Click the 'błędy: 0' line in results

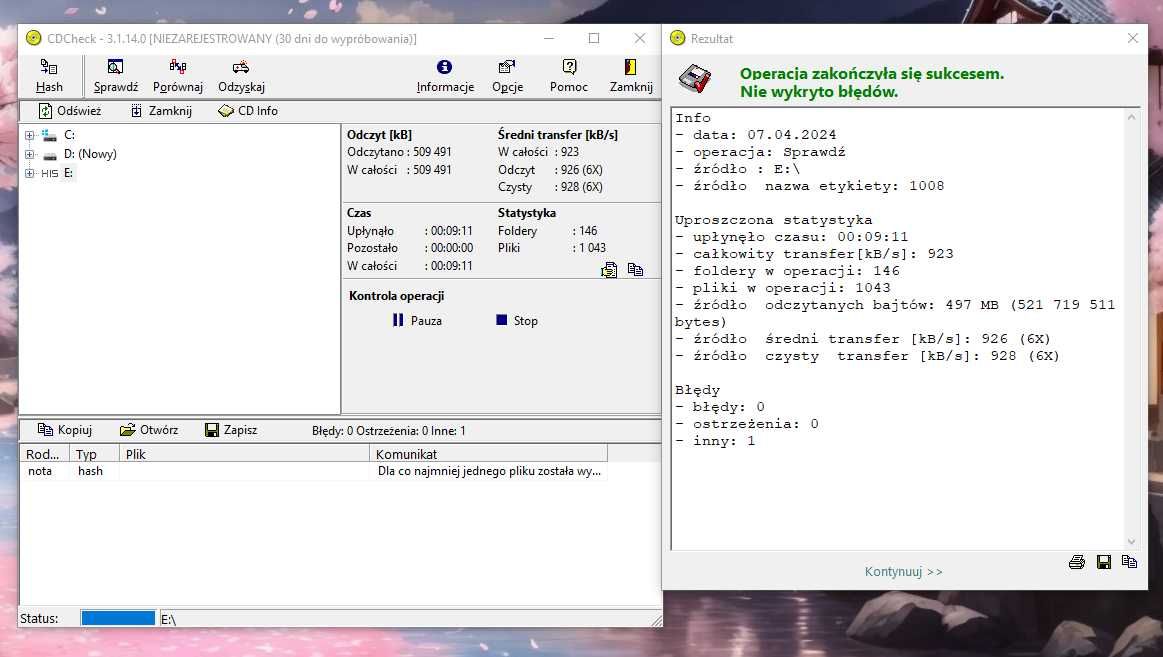719,407
